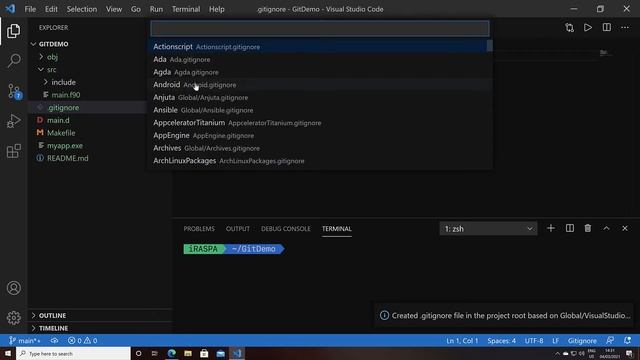The image size is (640, 360).
Task: Click the VS Code logo in title bar
Action: (10, 9)
